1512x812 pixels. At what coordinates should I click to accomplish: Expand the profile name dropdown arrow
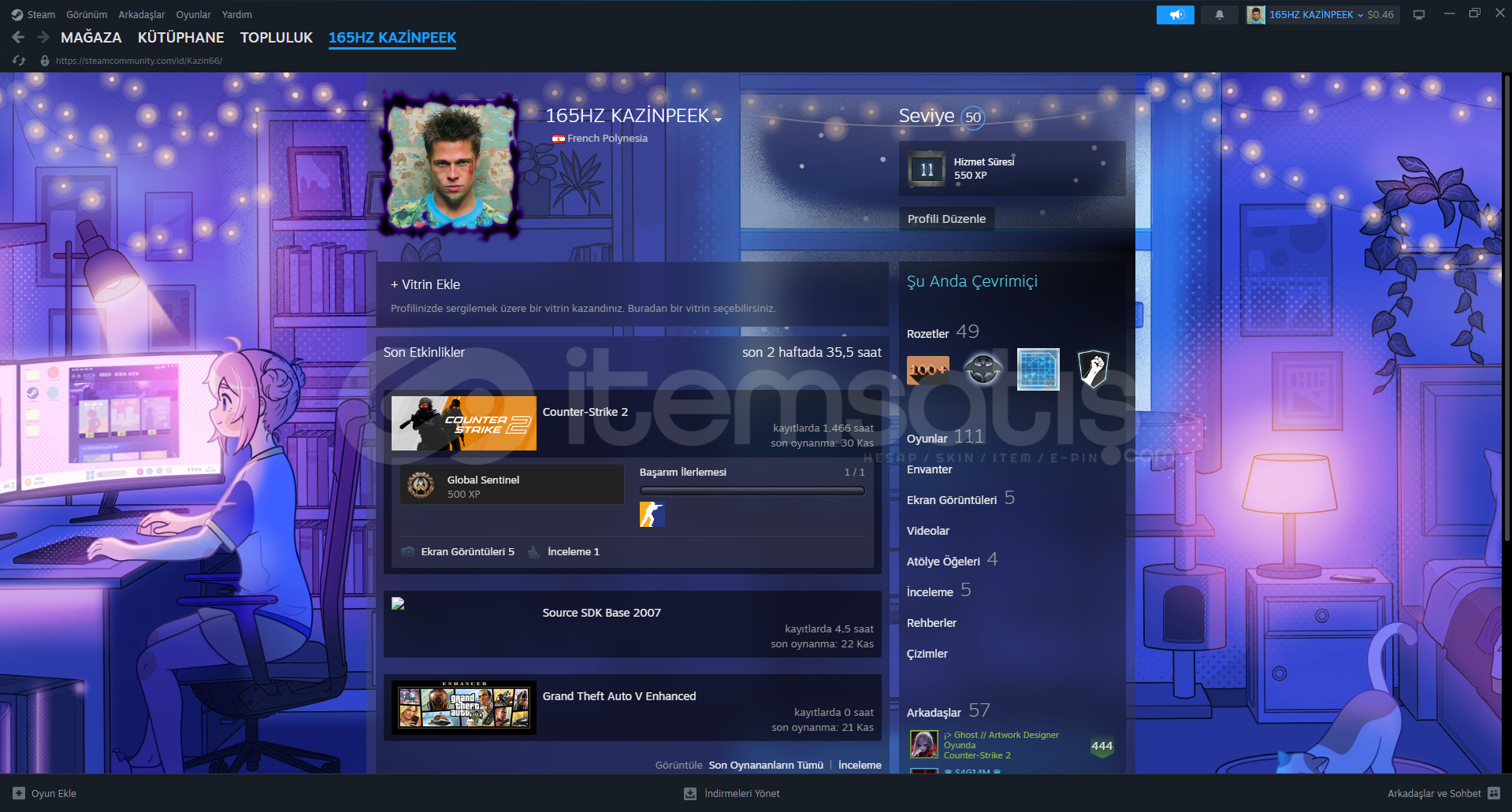click(x=718, y=120)
